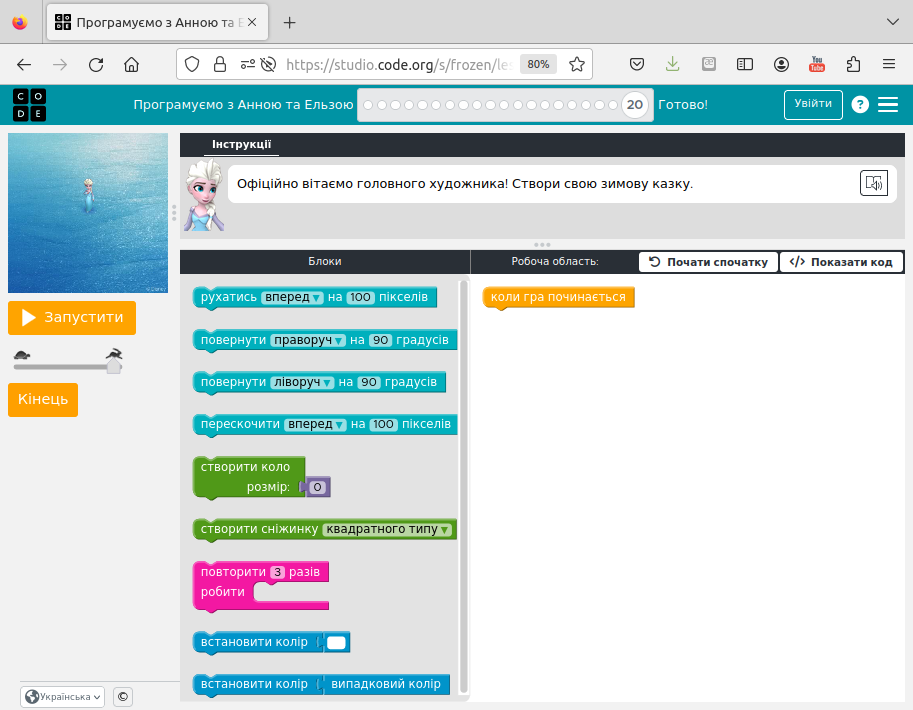Click the Elsa avatar in instructions
The image size is (913, 710).
(x=204, y=196)
